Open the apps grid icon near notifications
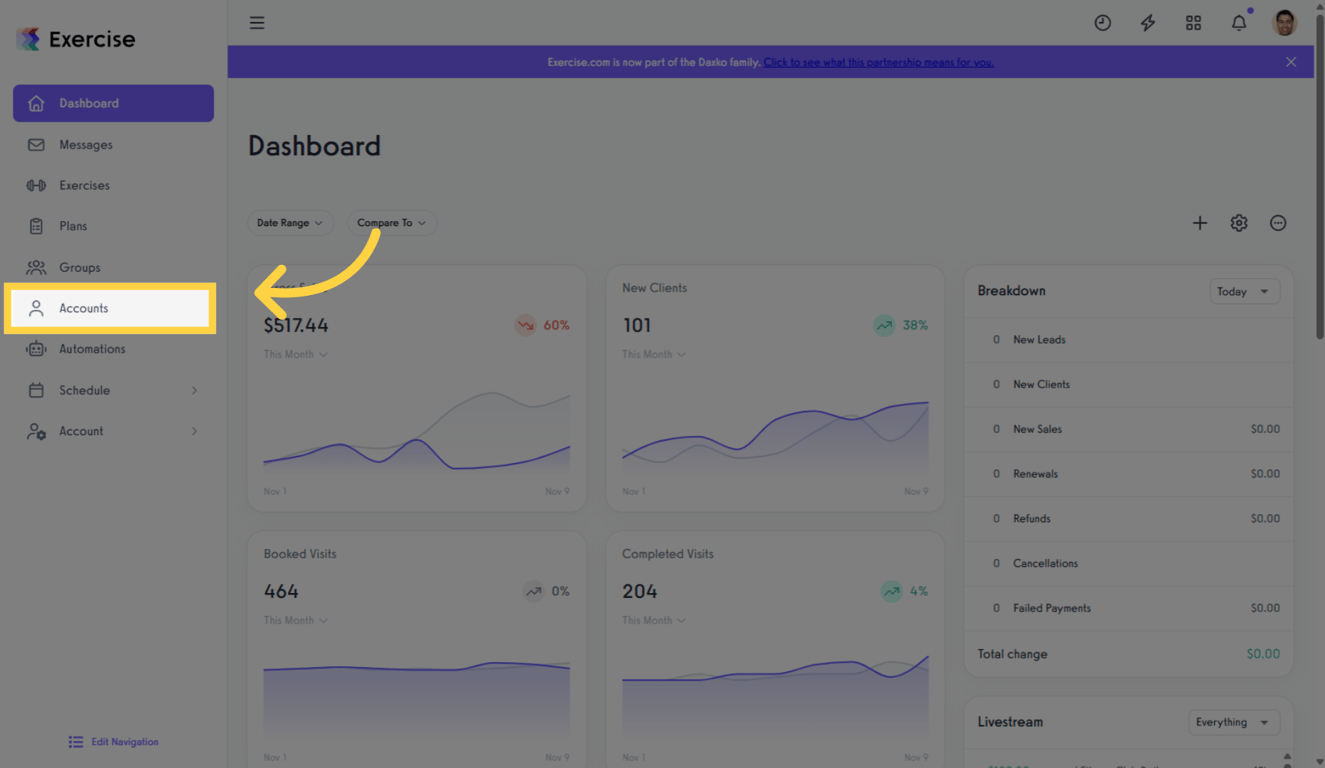This screenshot has height=768, width=1325. [x=1193, y=22]
